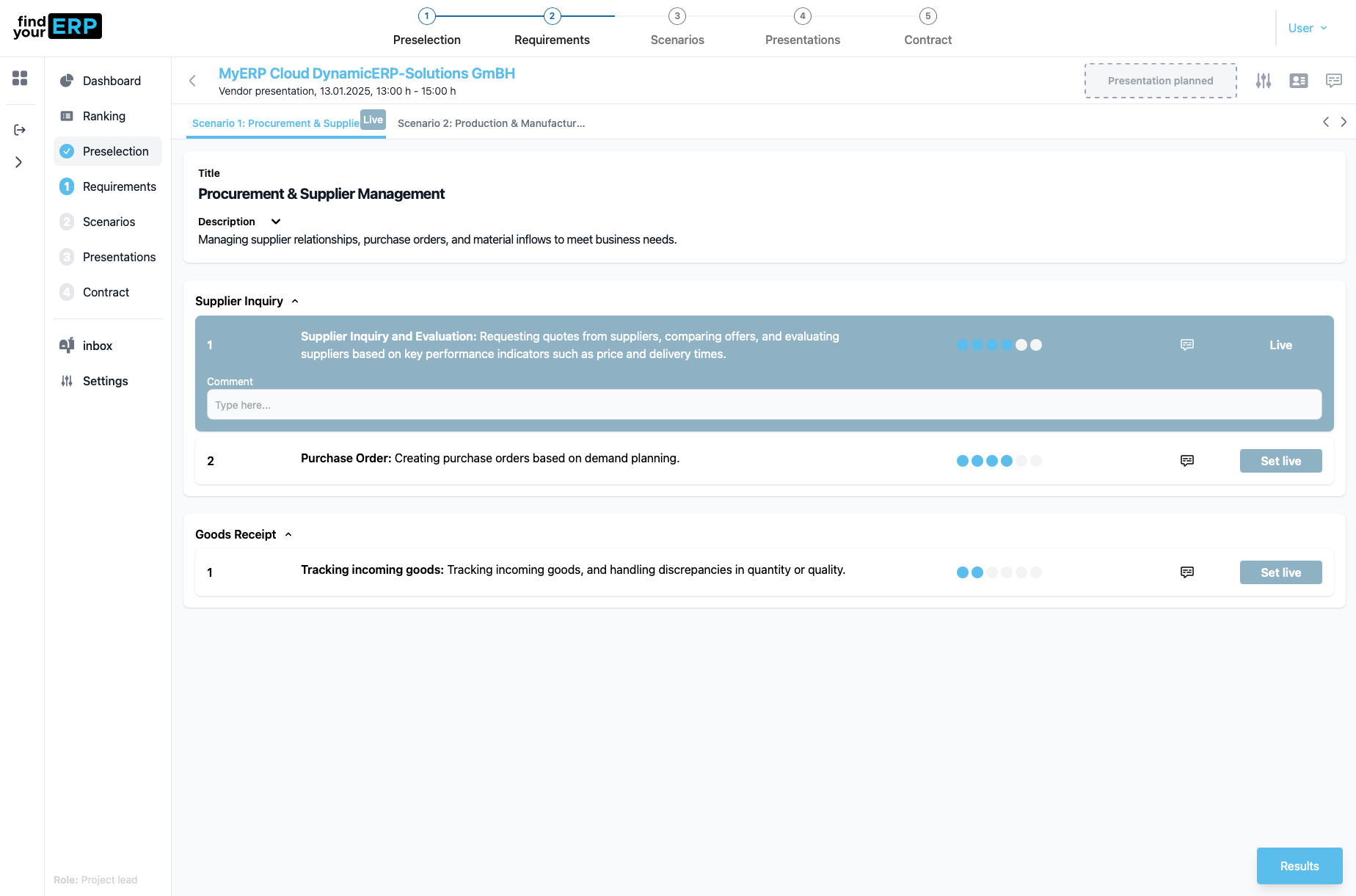The height and width of the screenshot is (896, 1356).
Task: Click the Presentation planned status button
Action: tap(1160, 81)
